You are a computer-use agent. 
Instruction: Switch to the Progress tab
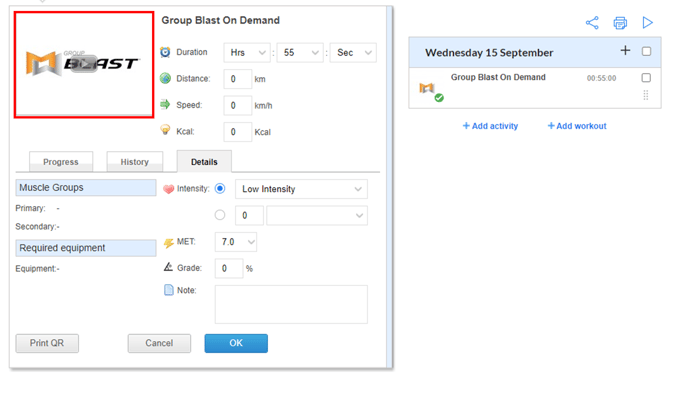(x=61, y=162)
